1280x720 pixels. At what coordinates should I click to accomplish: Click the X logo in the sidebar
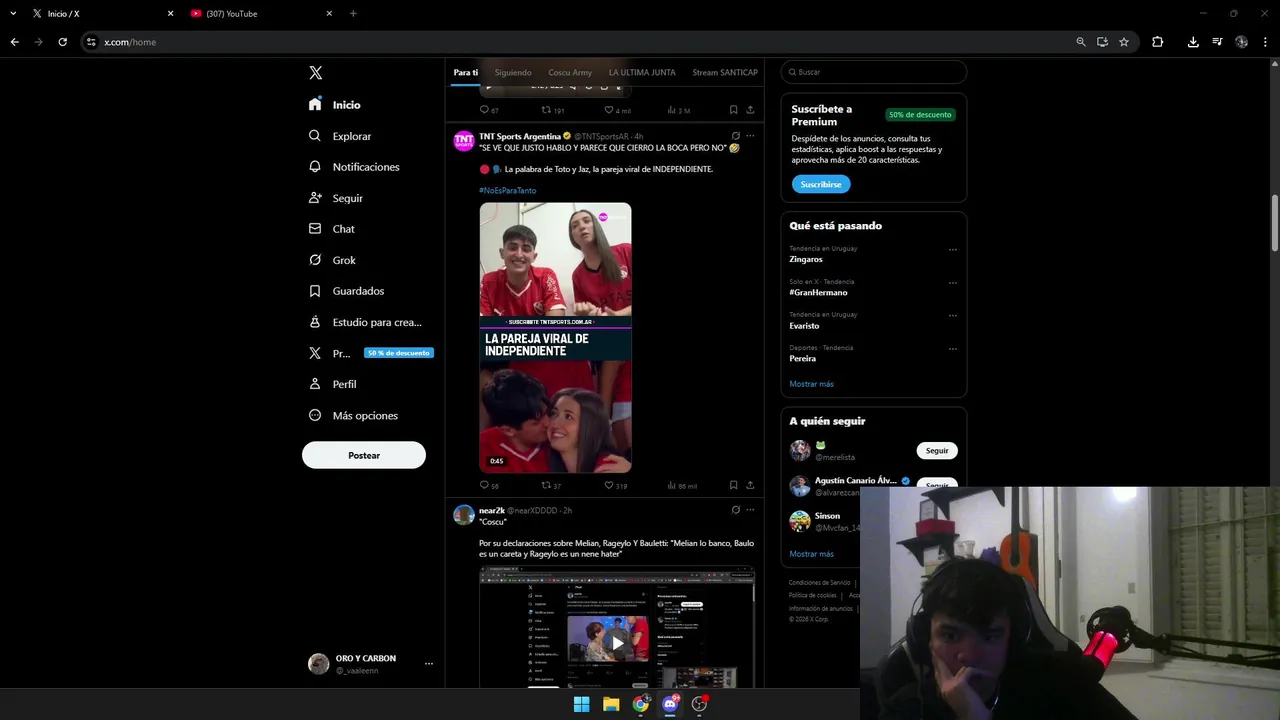point(315,73)
